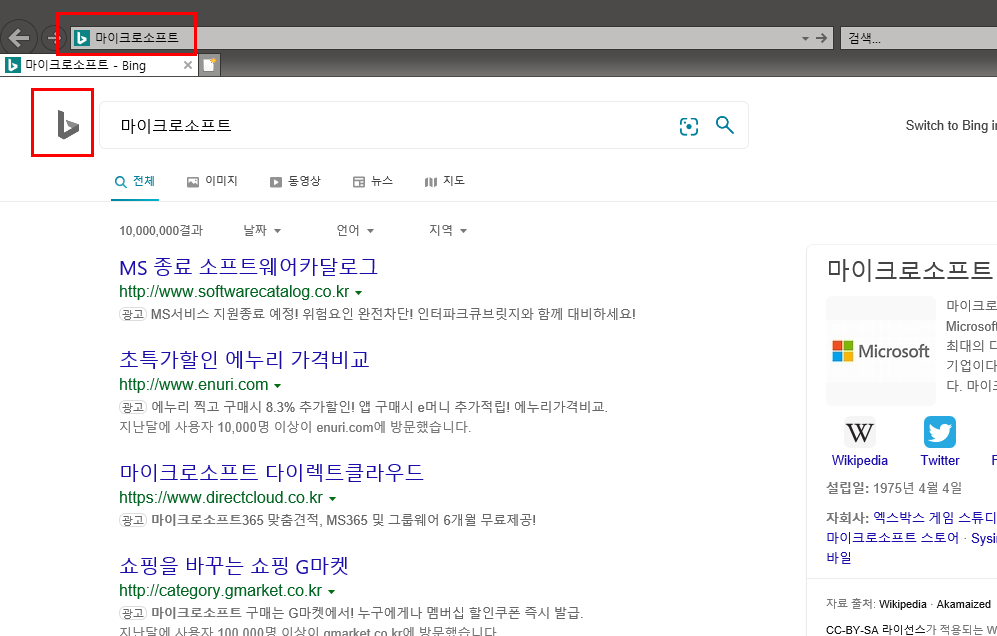Click the Wikipedia text link under icon
The height and width of the screenshot is (636, 997).
point(860,460)
